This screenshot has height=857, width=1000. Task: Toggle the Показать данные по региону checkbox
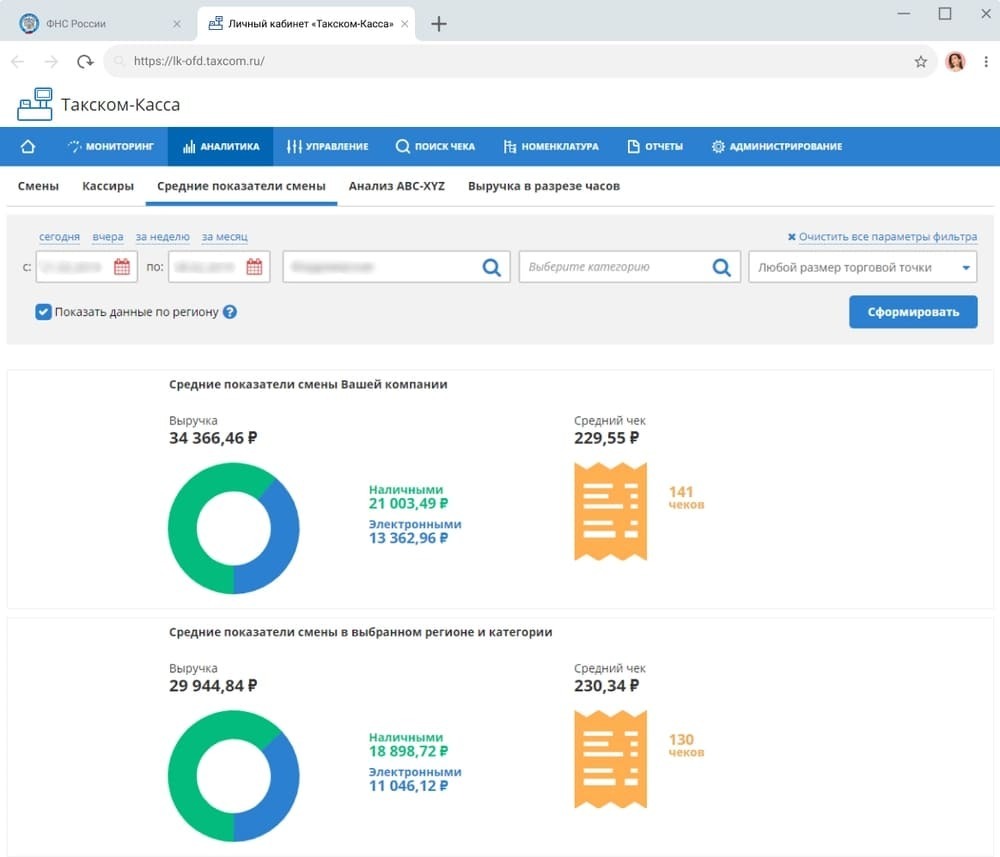pos(43,312)
